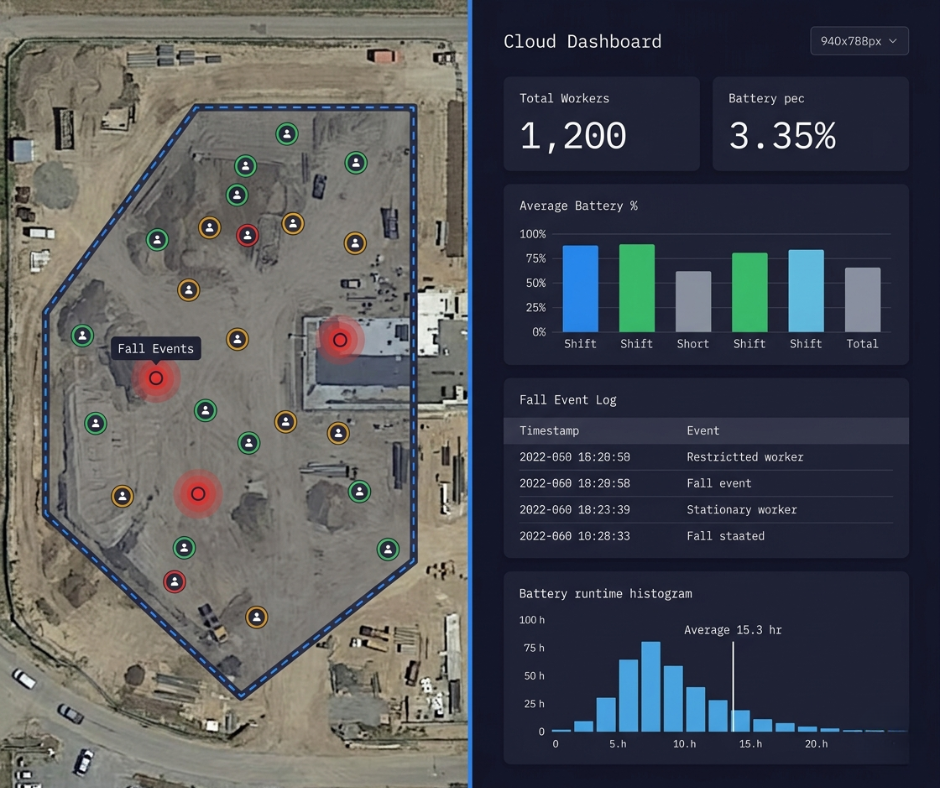Click the pulsing fall event marker on the building
The image size is (940, 788).
click(340, 340)
